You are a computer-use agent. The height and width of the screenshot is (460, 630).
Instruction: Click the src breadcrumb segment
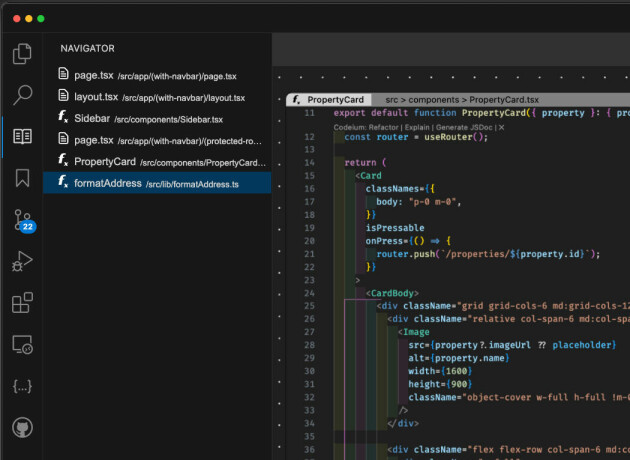[x=391, y=100]
